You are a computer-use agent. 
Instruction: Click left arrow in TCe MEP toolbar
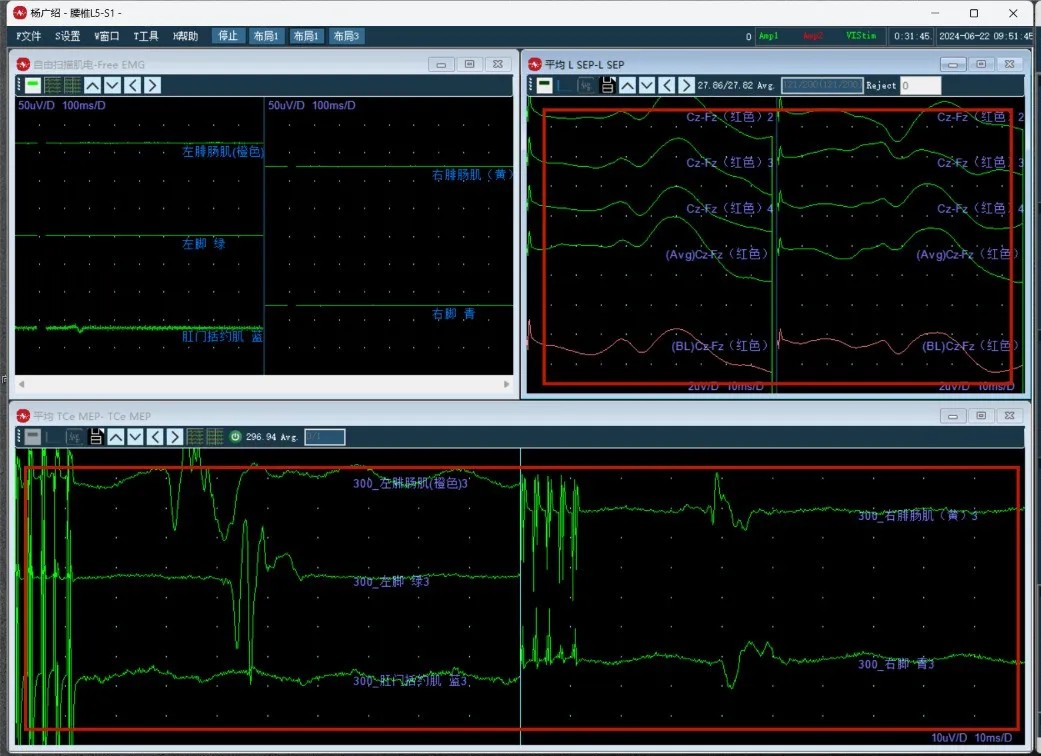pos(155,437)
